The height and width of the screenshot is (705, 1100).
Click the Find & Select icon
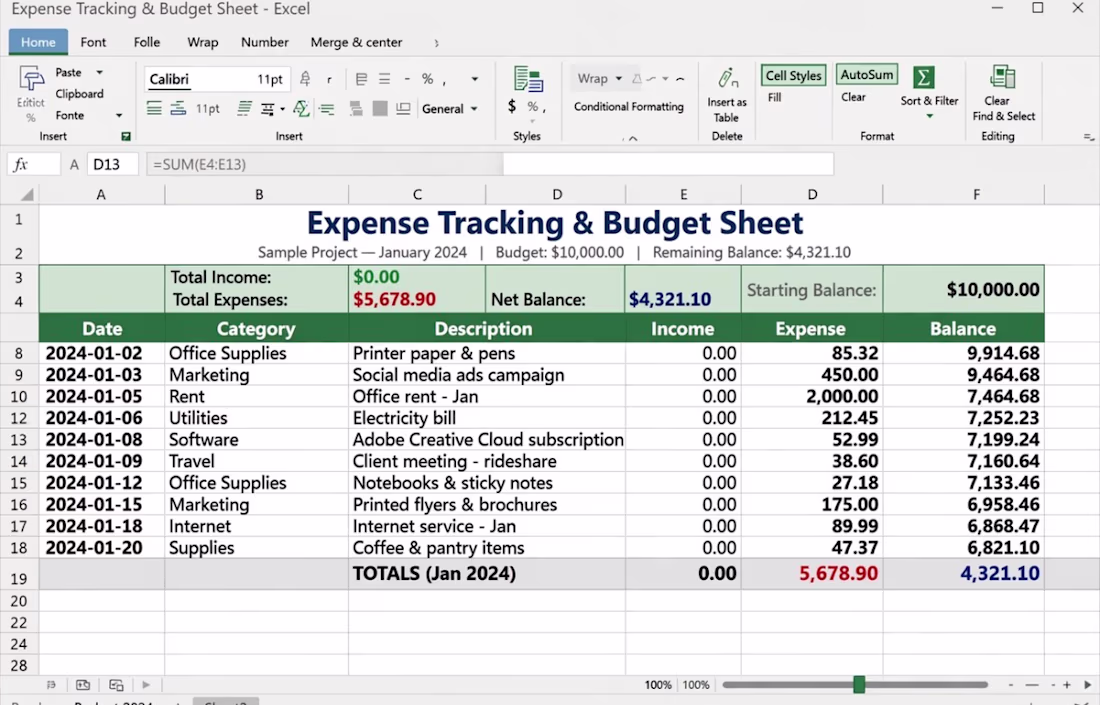click(x=1002, y=78)
